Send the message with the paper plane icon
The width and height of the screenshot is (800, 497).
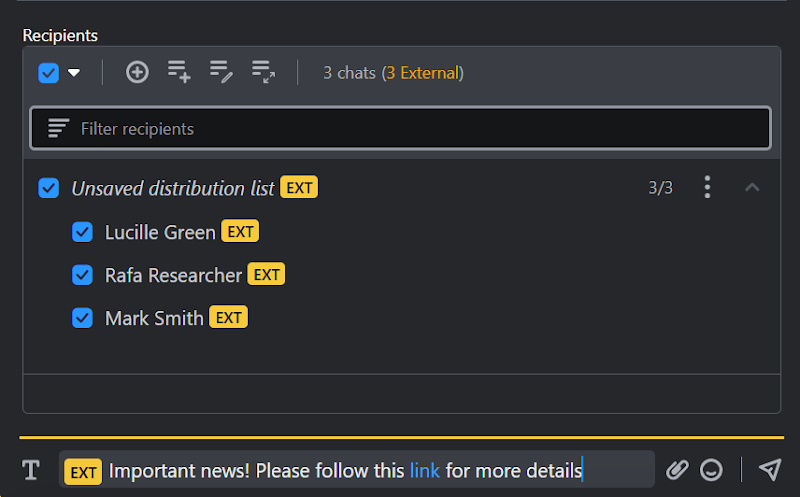click(x=770, y=469)
